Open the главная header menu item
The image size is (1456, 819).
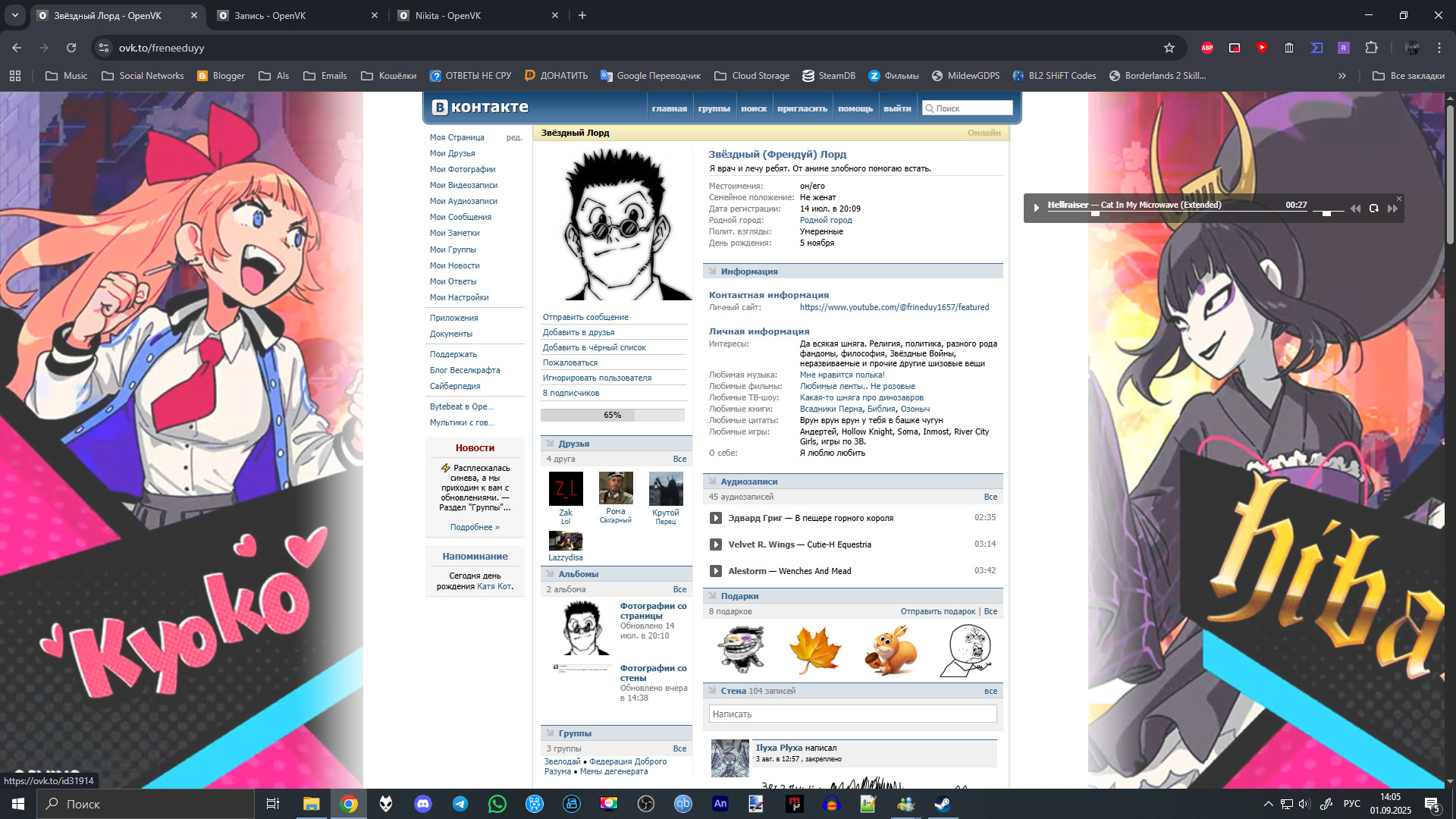pyautogui.click(x=670, y=108)
